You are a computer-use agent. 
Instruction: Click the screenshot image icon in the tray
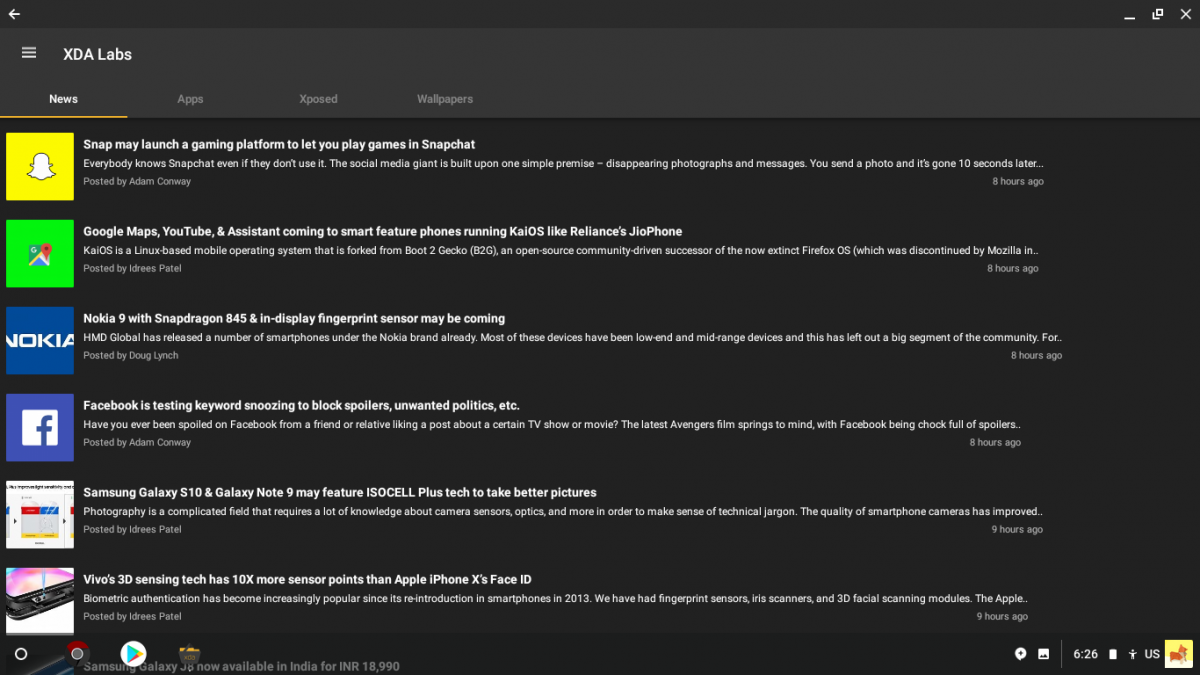[x=1043, y=653]
